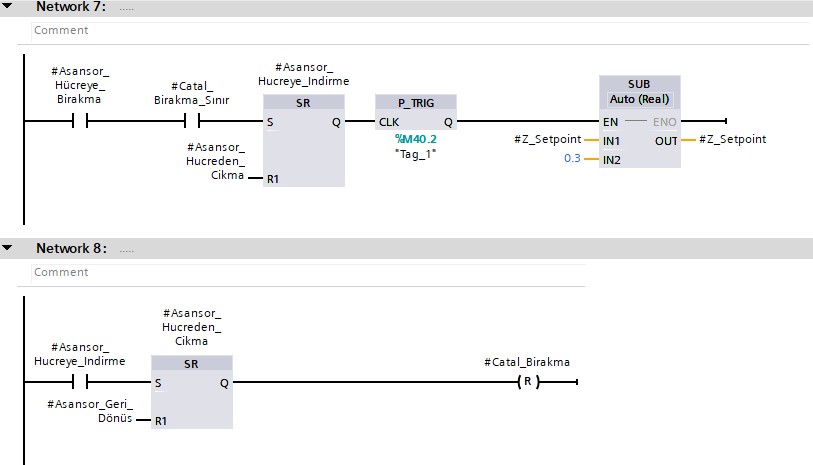
Task: Click #Z_Setpoint operand at SUB IN1
Action: click(x=546, y=140)
